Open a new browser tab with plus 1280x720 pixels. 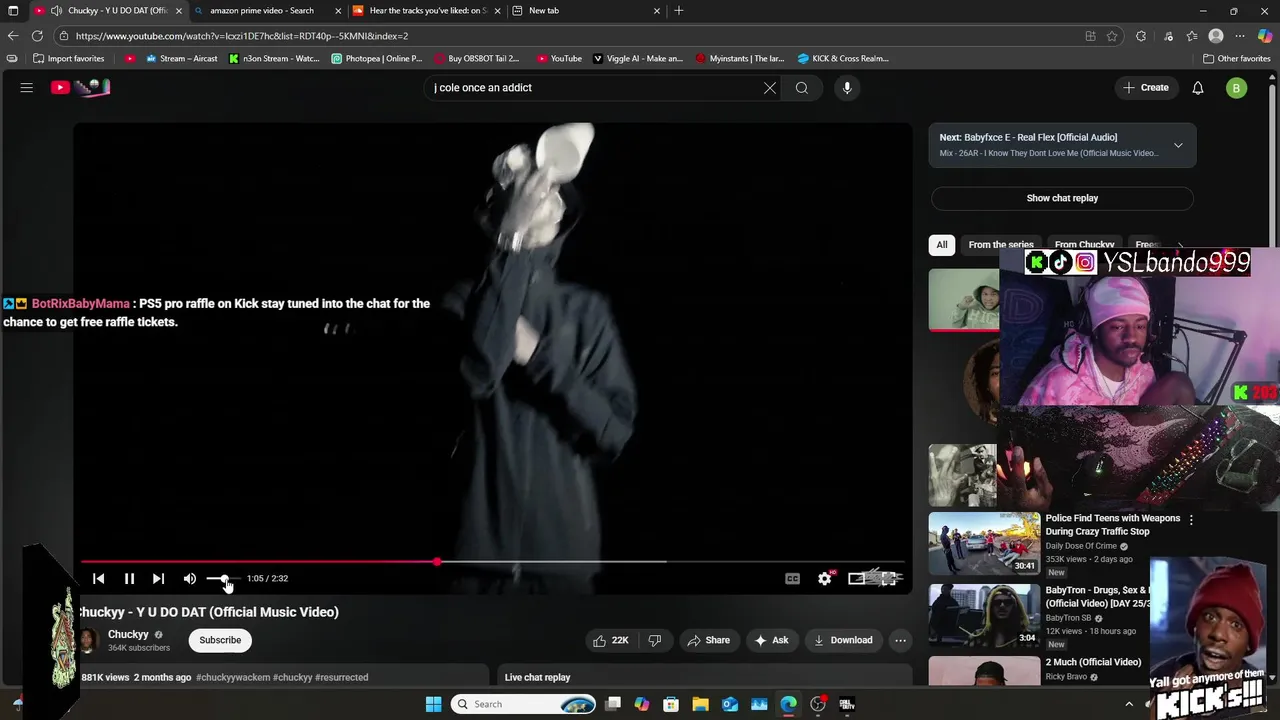pos(679,11)
